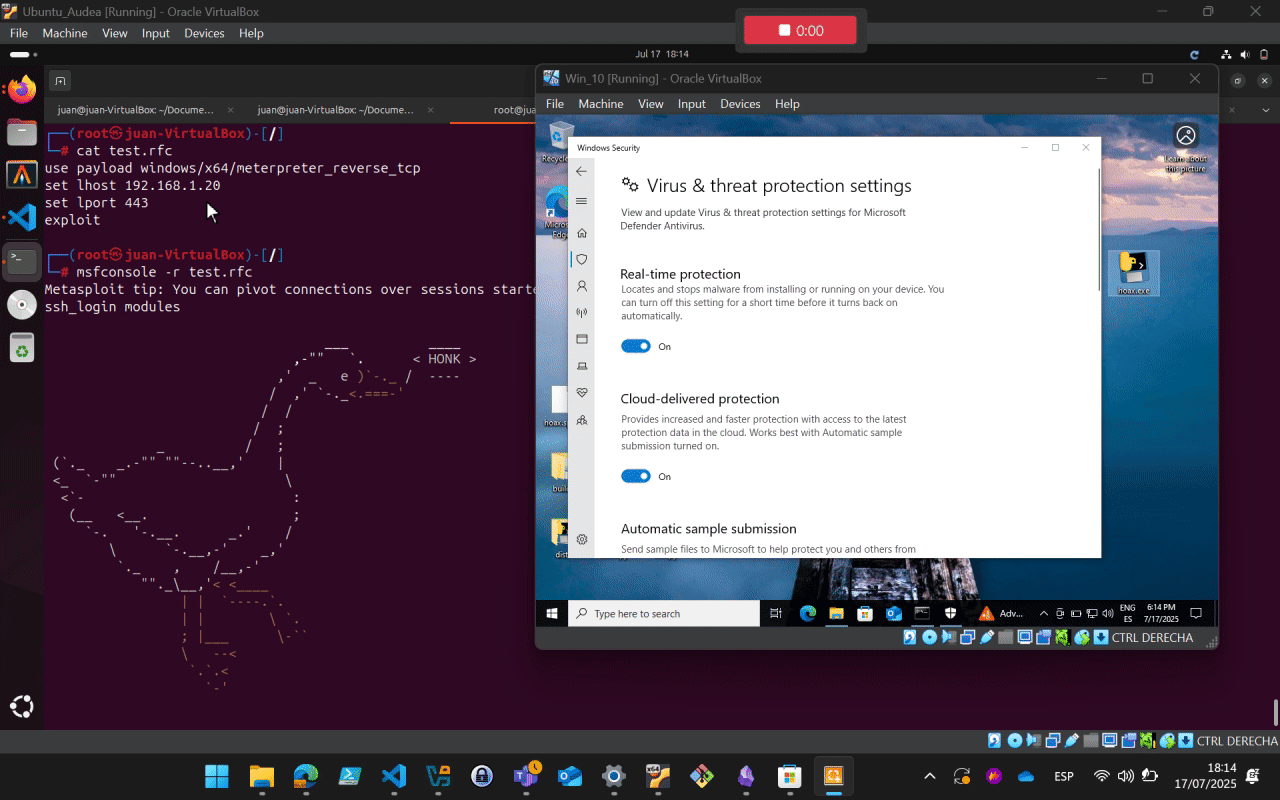Close the second juan@juan-VirtualBox terminal tab
The image size is (1280, 800).
click(x=431, y=110)
